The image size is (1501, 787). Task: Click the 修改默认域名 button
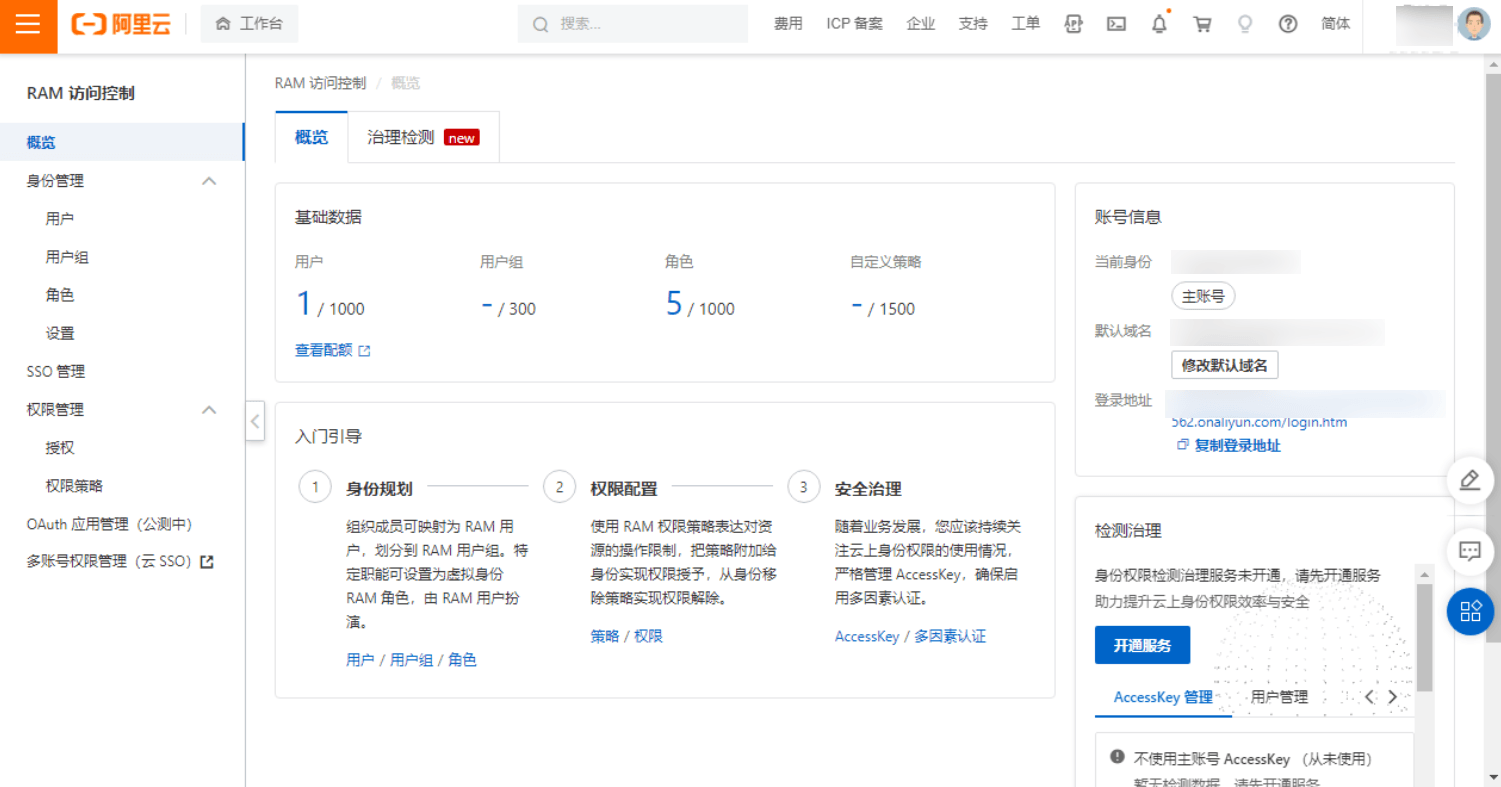pos(1224,365)
